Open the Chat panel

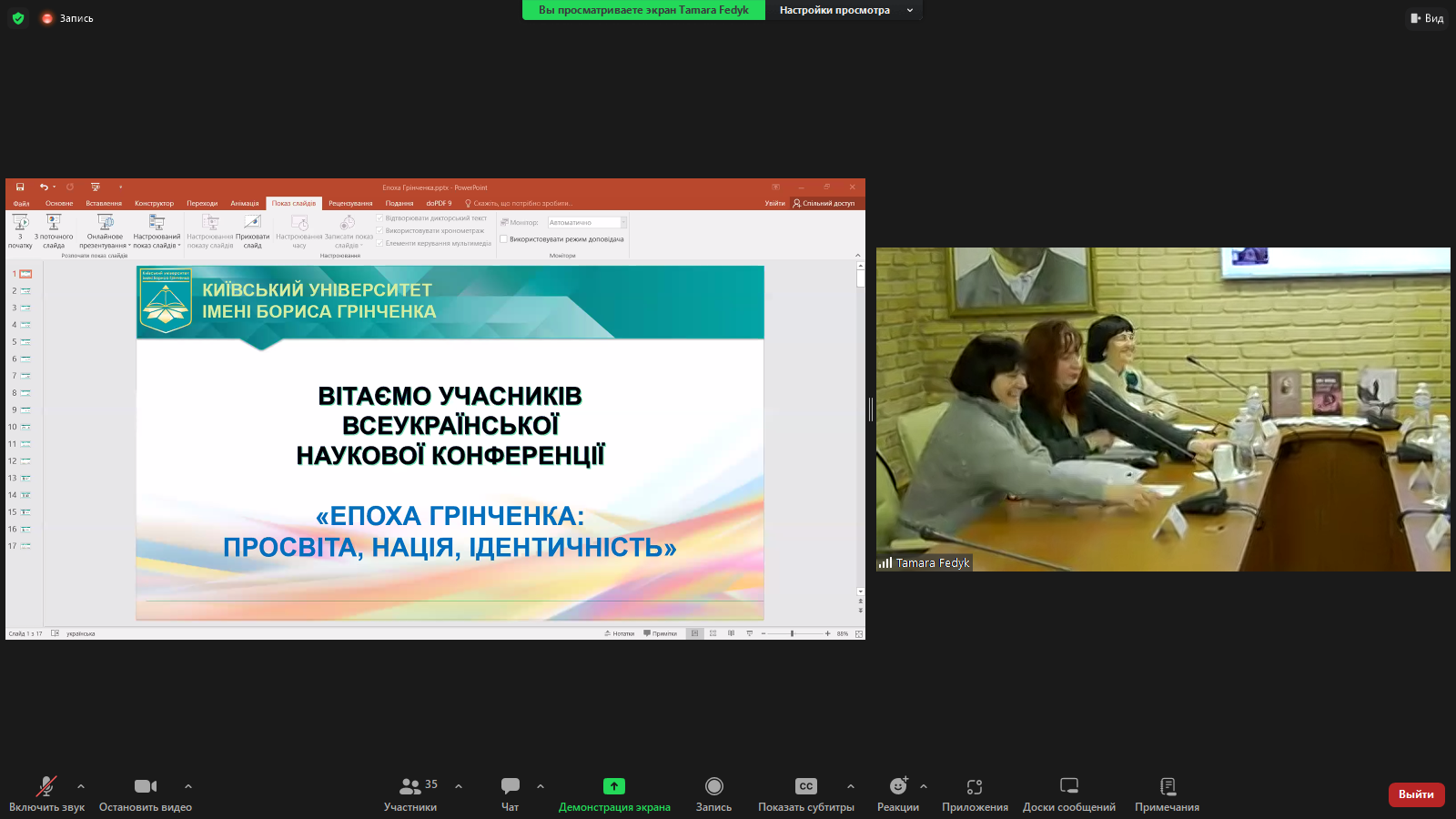510,794
